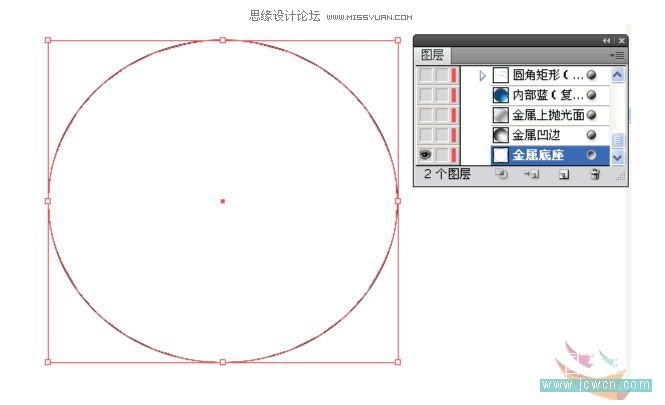Click the delete selection trash icon
The image size is (665, 405).
click(595, 174)
